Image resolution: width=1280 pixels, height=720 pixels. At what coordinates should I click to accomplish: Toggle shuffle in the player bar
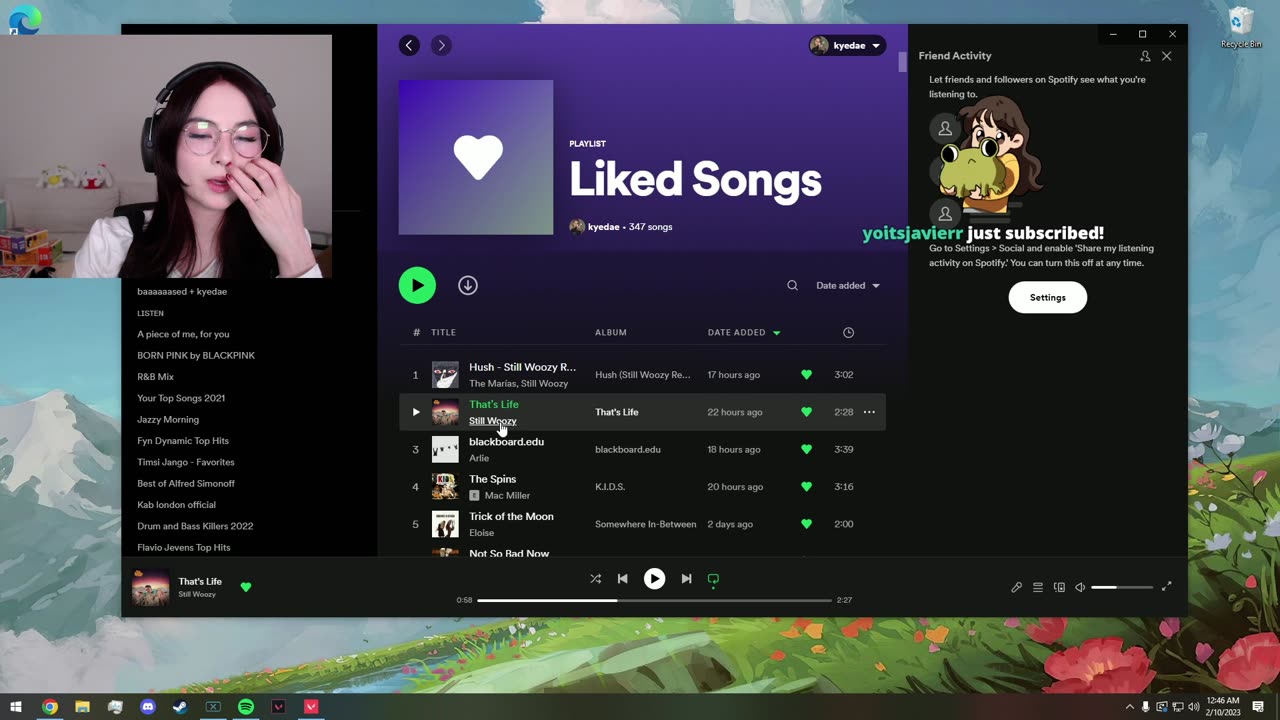(x=596, y=579)
